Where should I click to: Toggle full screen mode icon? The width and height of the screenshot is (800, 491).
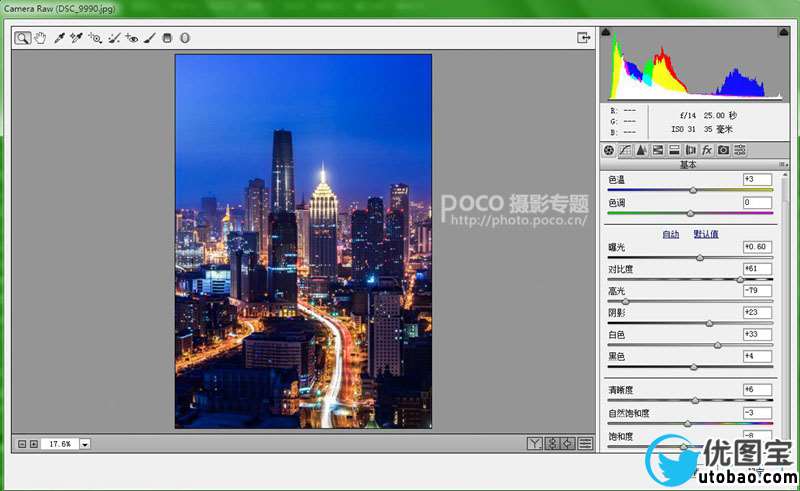pos(583,38)
